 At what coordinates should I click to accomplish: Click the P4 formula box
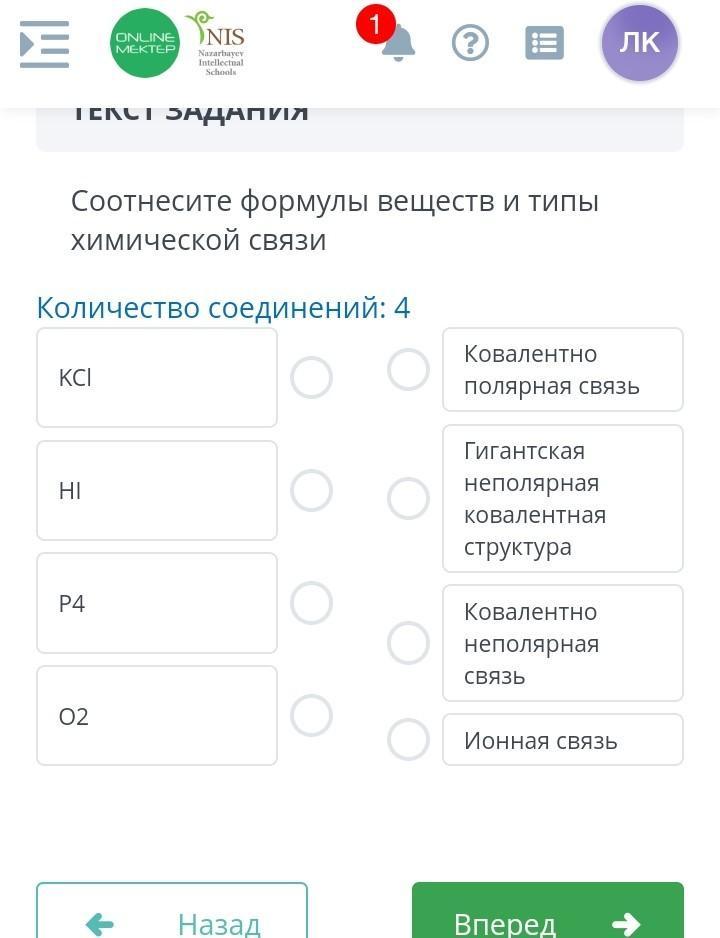[157, 604]
